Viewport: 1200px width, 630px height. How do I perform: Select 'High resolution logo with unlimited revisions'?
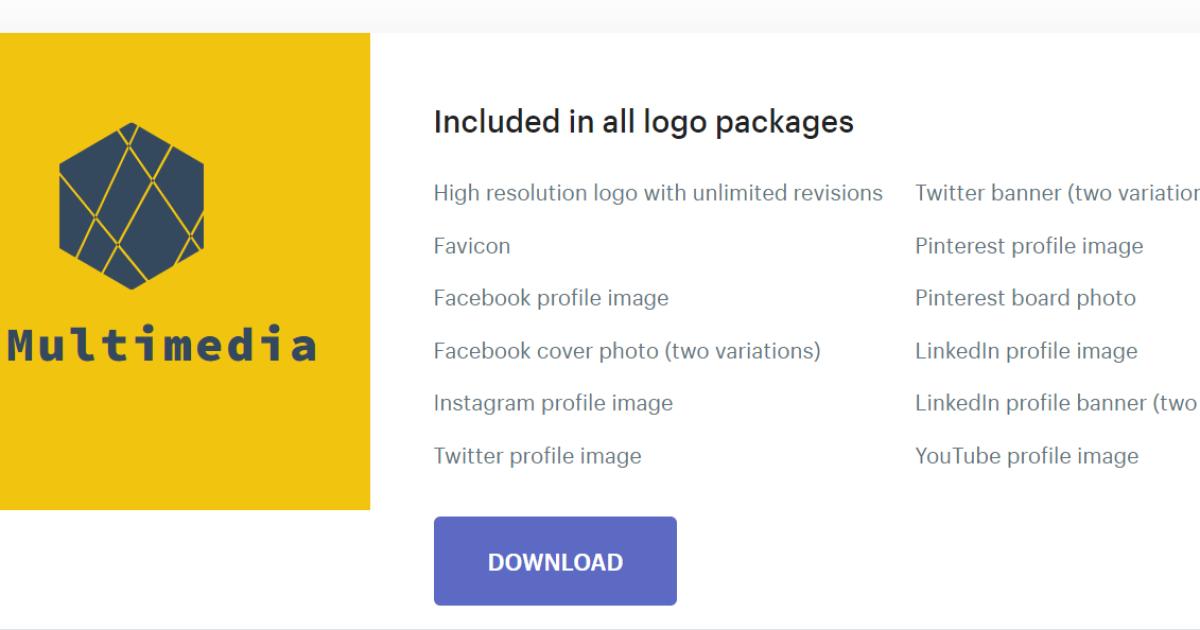click(658, 193)
